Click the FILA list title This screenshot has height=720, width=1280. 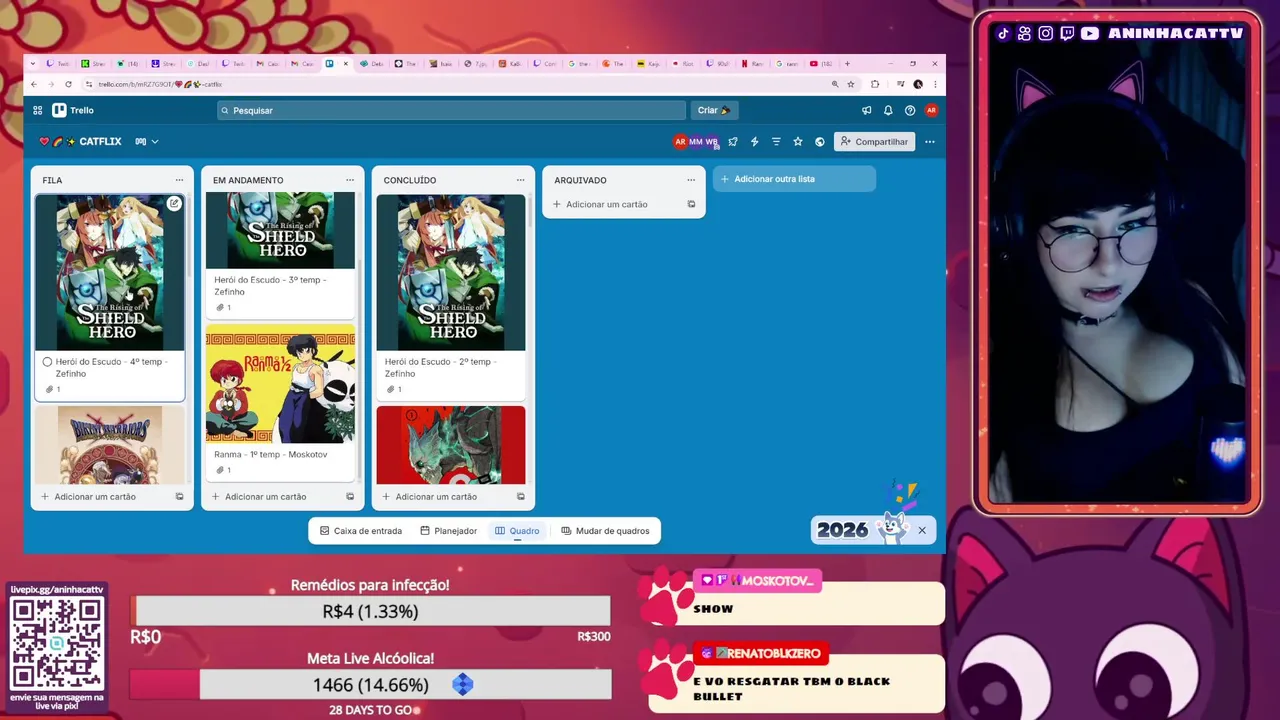[52, 180]
